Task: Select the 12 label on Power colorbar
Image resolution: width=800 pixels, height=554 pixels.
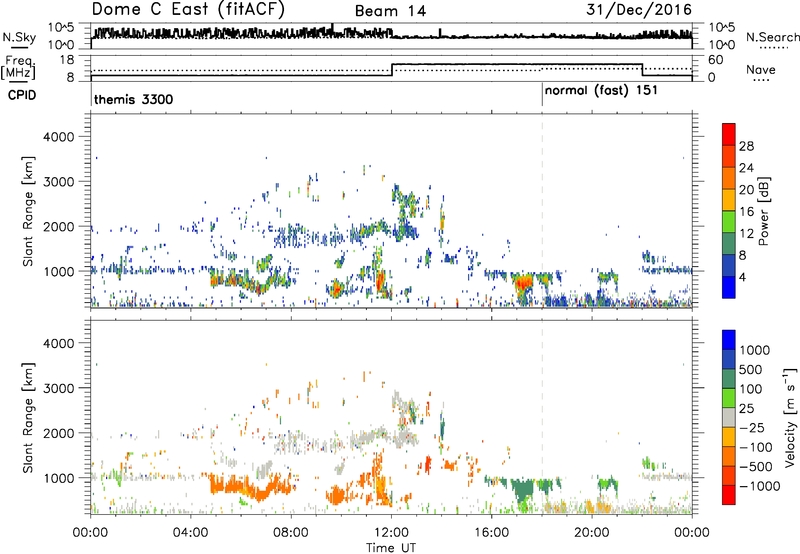Action: [x=746, y=234]
